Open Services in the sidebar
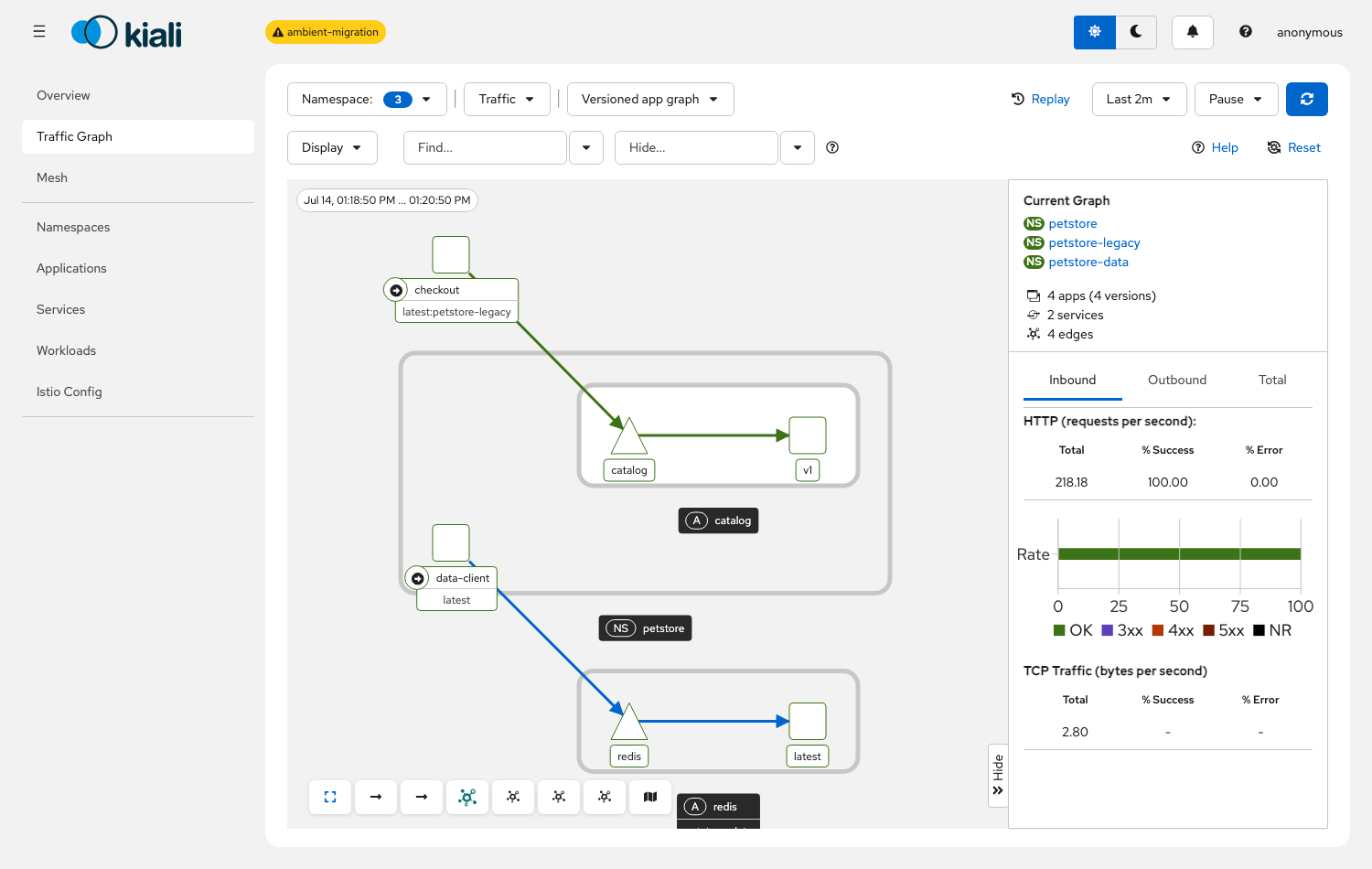 (138, 309)
